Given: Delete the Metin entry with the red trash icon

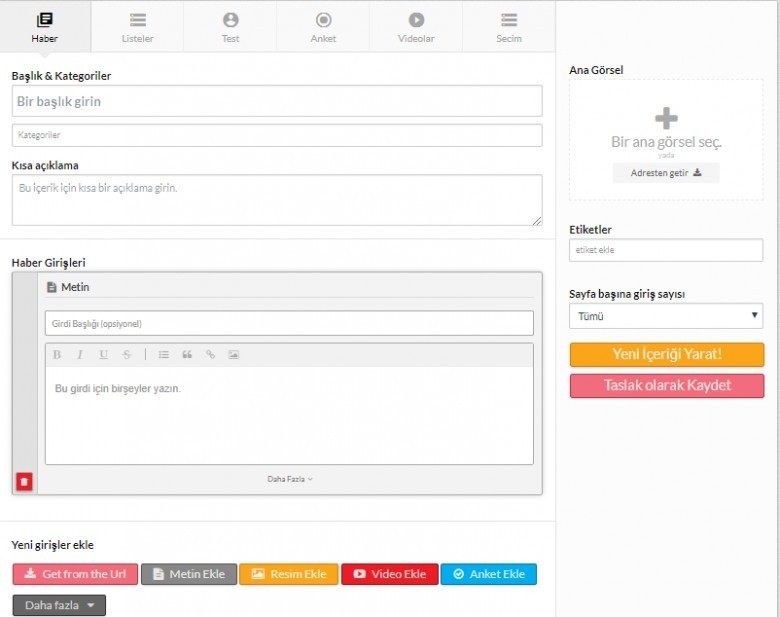Looking at the screenshot, I should click(24, 482).
